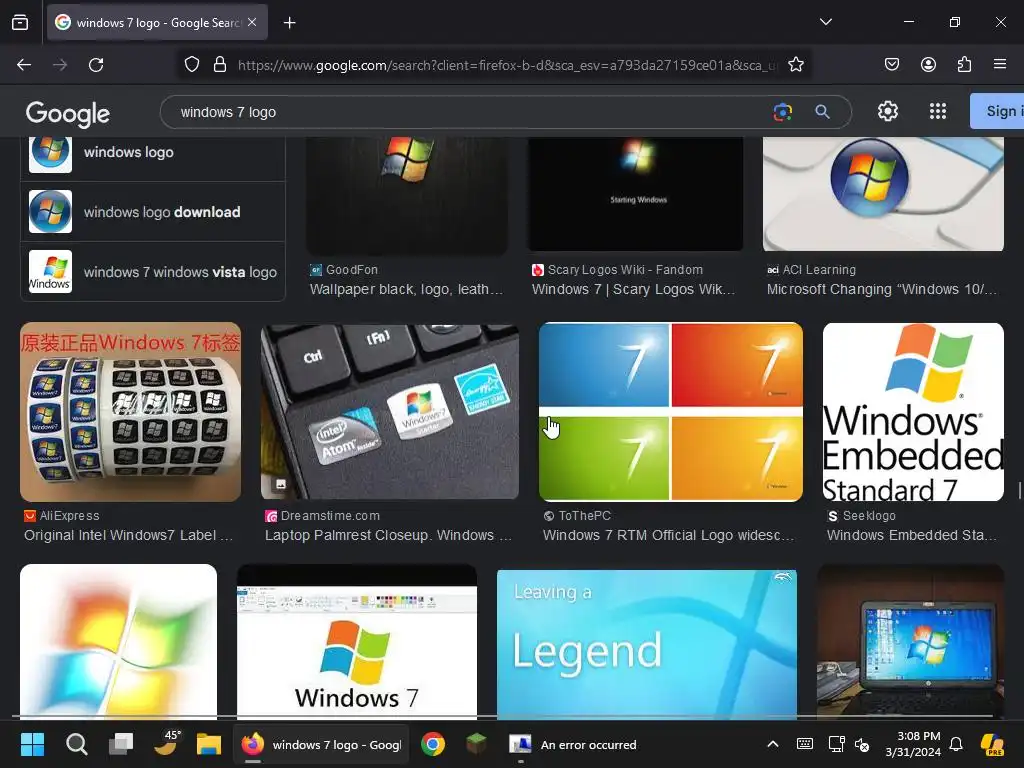1024x768 pixels.
Task: Open weather widget showing 45°
Action: (166, 743)
